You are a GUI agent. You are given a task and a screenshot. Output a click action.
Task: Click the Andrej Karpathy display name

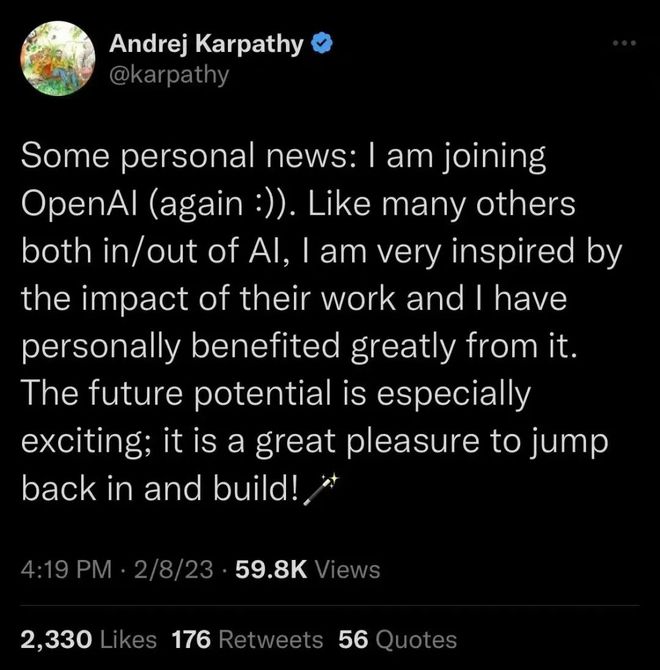pyautogui.click(x=205, y=44)
